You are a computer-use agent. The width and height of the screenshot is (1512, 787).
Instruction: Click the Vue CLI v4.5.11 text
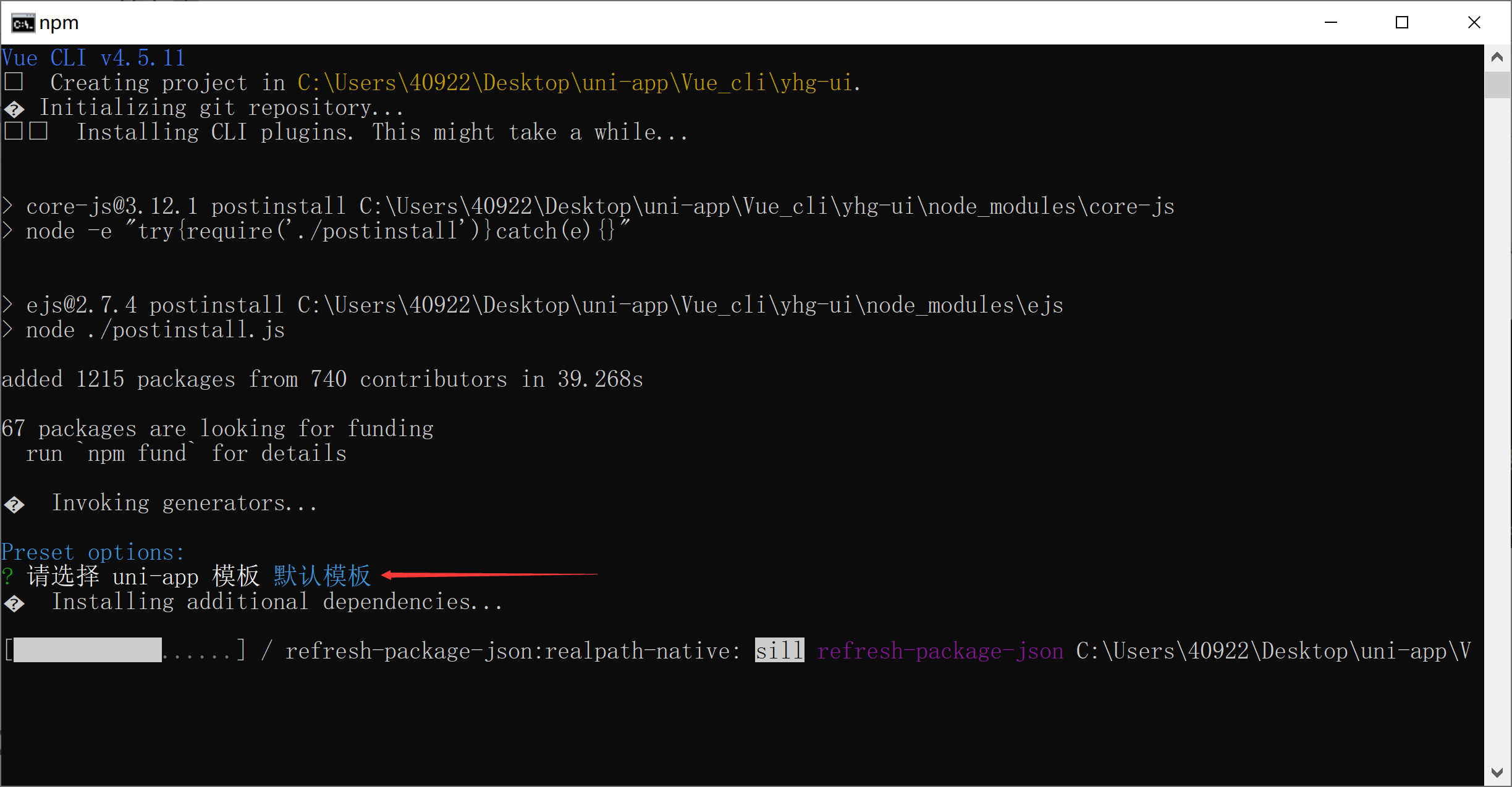(93, 58)
